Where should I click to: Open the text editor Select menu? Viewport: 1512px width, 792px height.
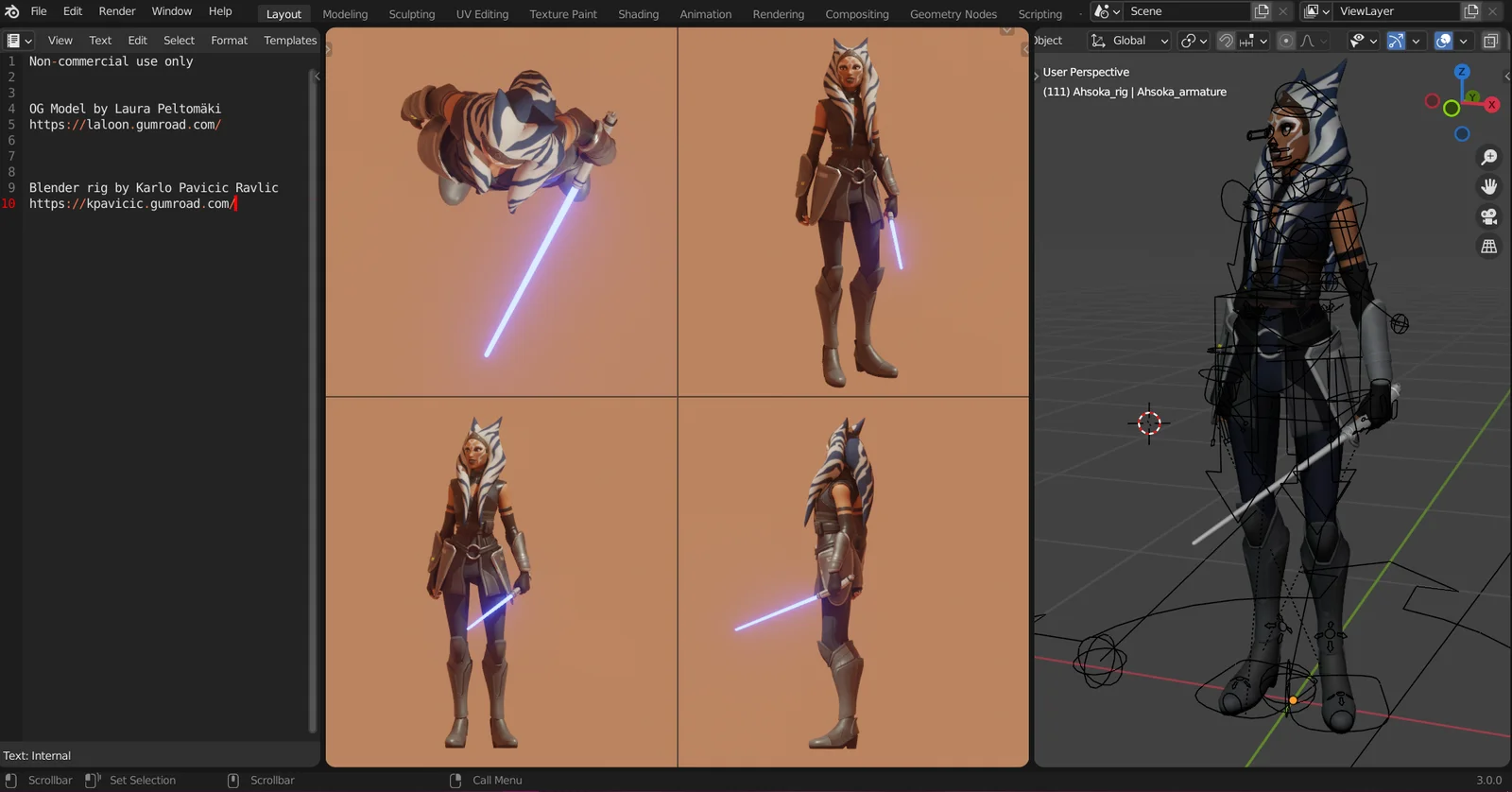point(179,41)
